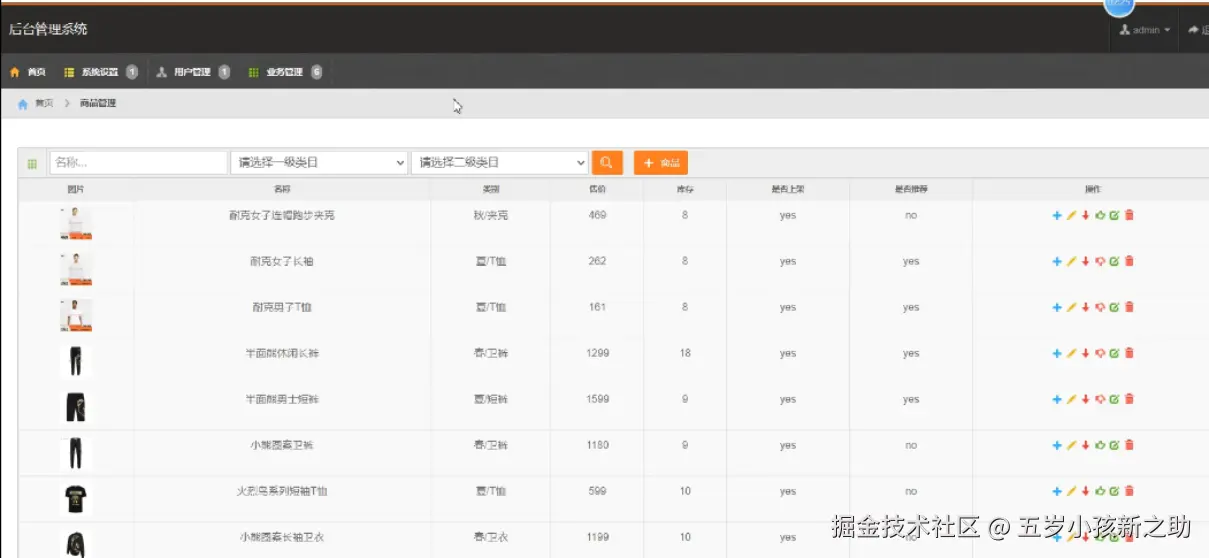Viewport: 1209px width, 558px height.
Task: Open the admin user dropdown menu
Action: tap(1145, 31)
